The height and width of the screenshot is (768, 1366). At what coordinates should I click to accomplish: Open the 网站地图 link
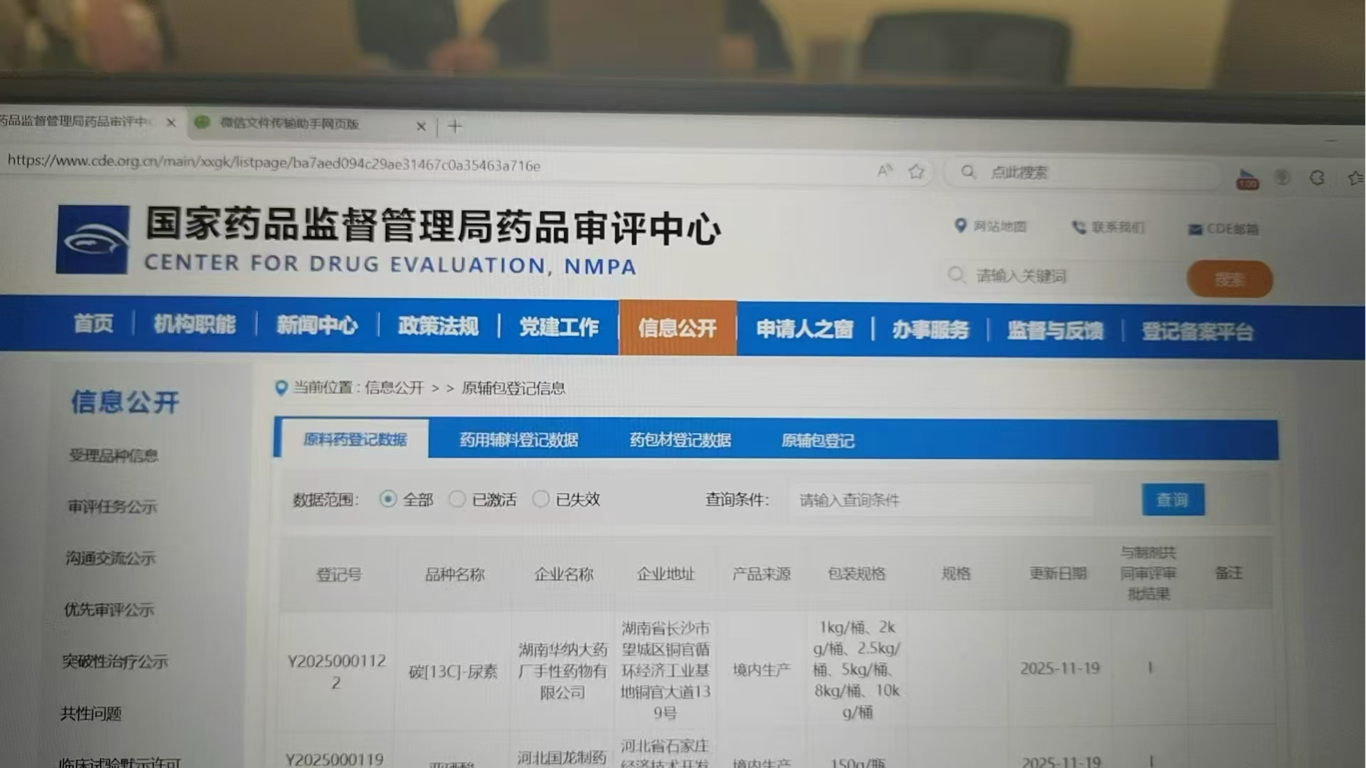(1000, 227)
